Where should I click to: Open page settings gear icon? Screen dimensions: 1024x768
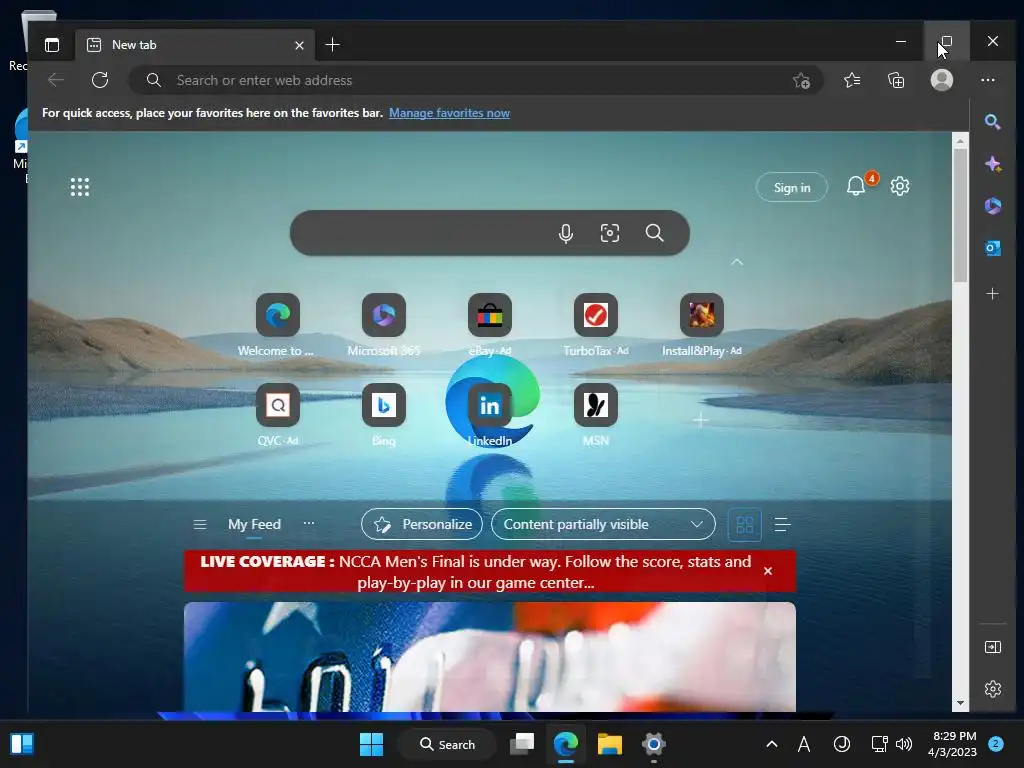click(x=900, y=186)
